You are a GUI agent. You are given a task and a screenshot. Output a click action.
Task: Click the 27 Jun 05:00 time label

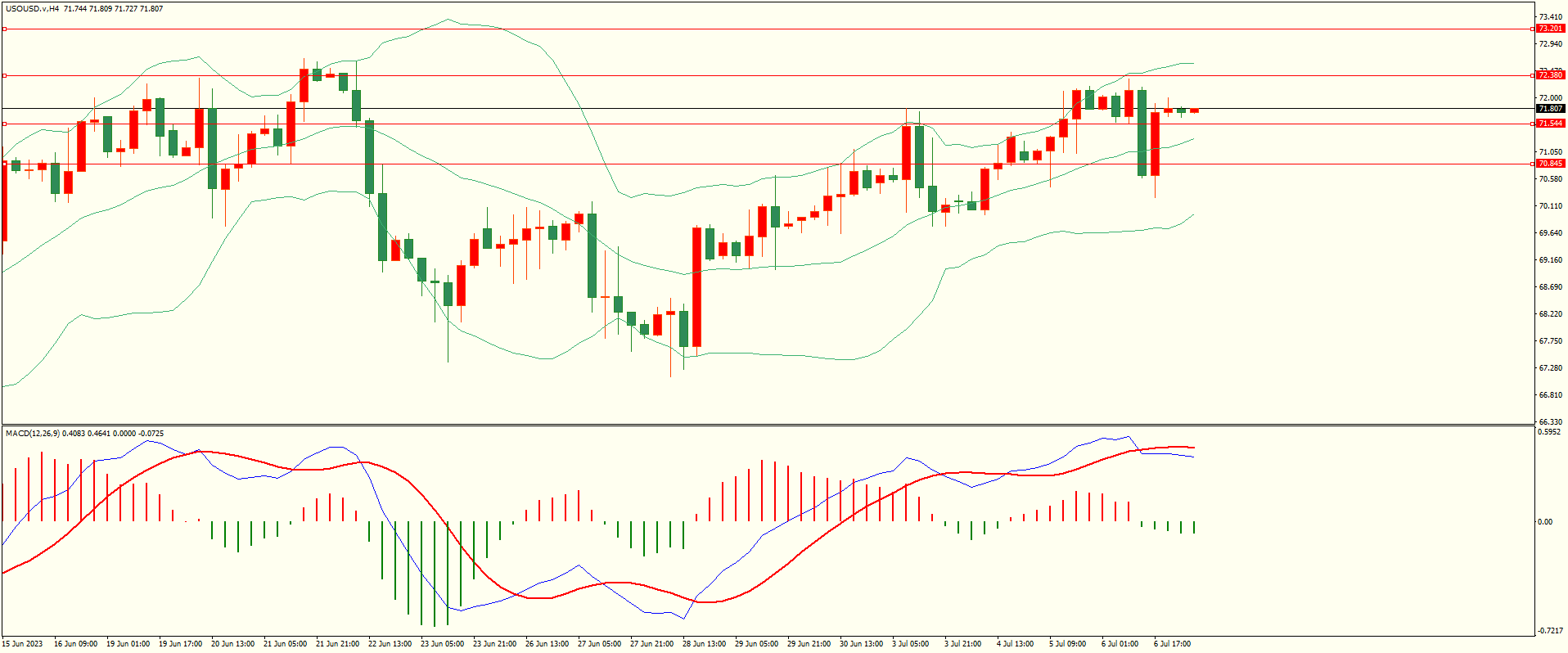point(600,644)
